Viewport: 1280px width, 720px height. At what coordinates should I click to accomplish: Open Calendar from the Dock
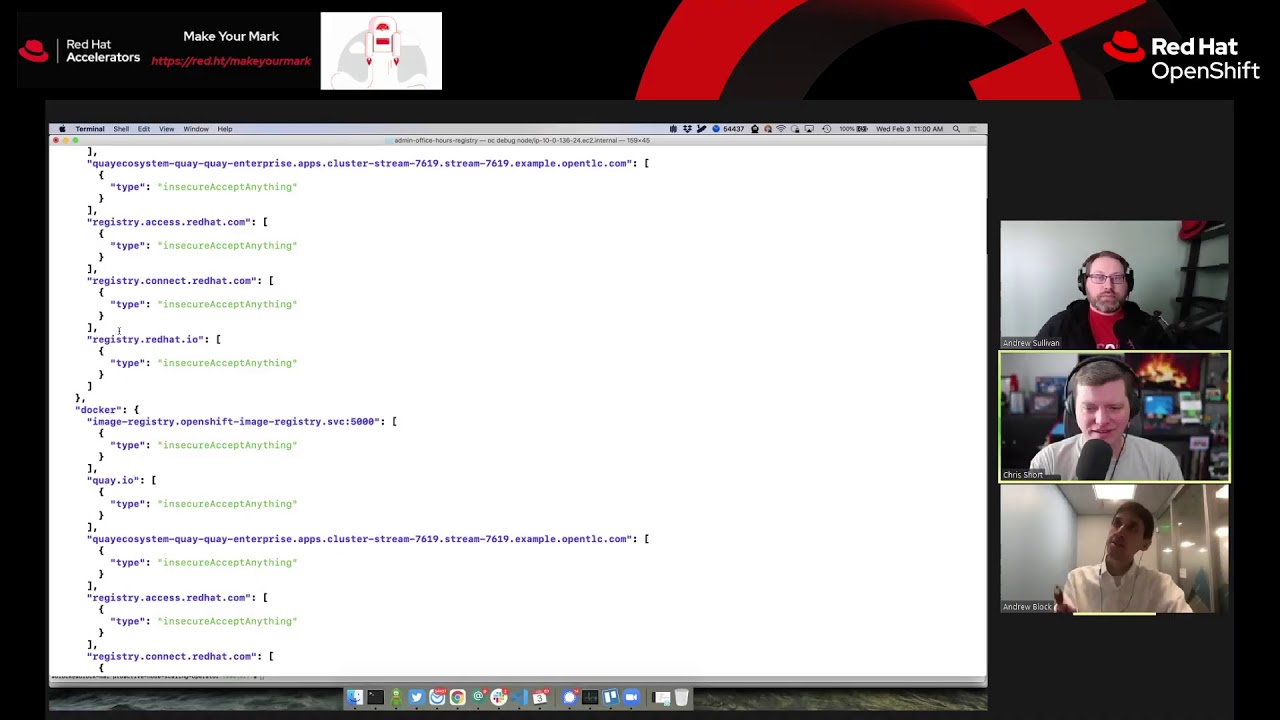[540, 697]
